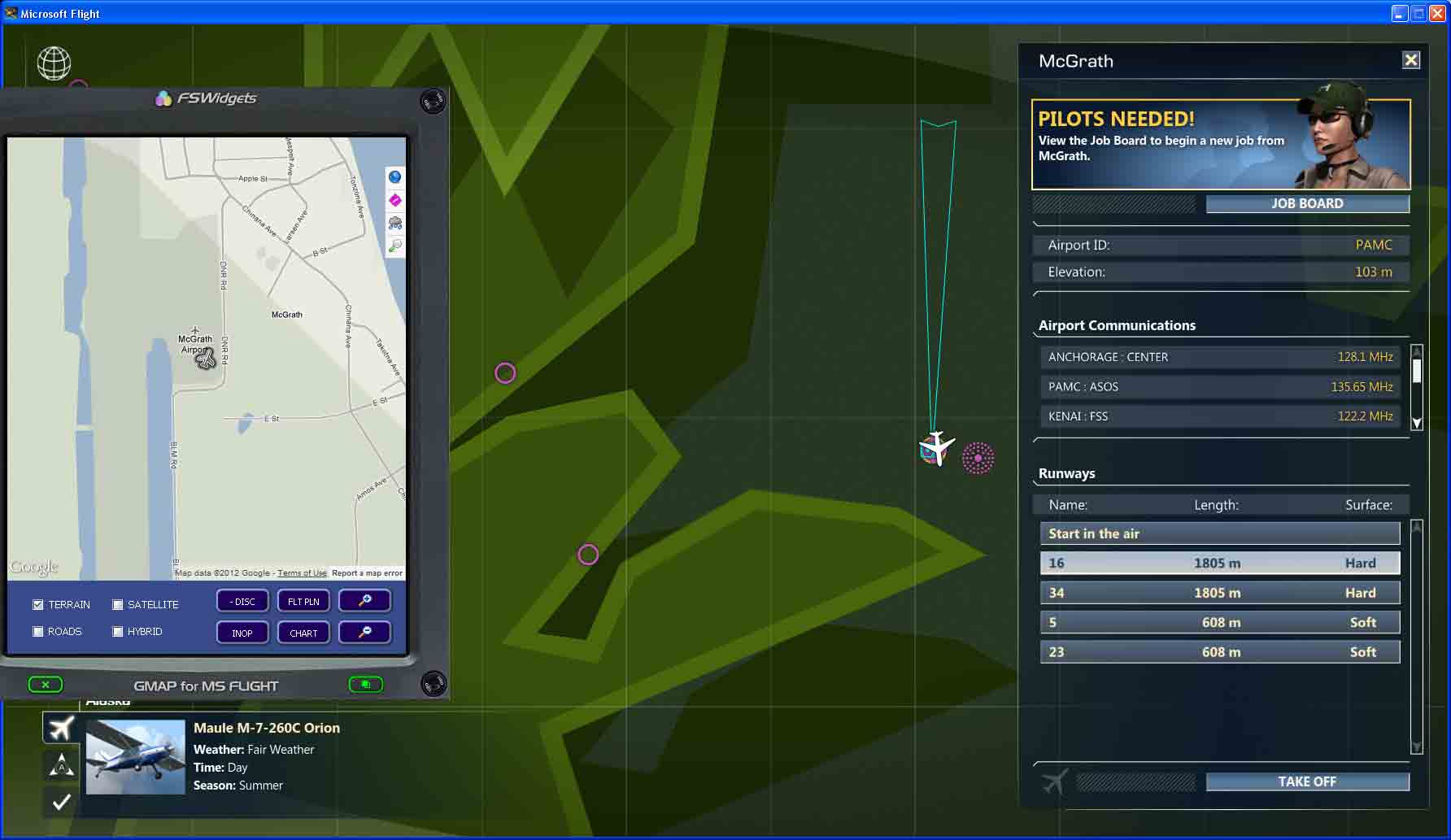The height and width of the screenshot is (840, 1451).
Task: Click the communications list scrollbar thumb
Action: pyautogui.click(x=1417, y=371)
